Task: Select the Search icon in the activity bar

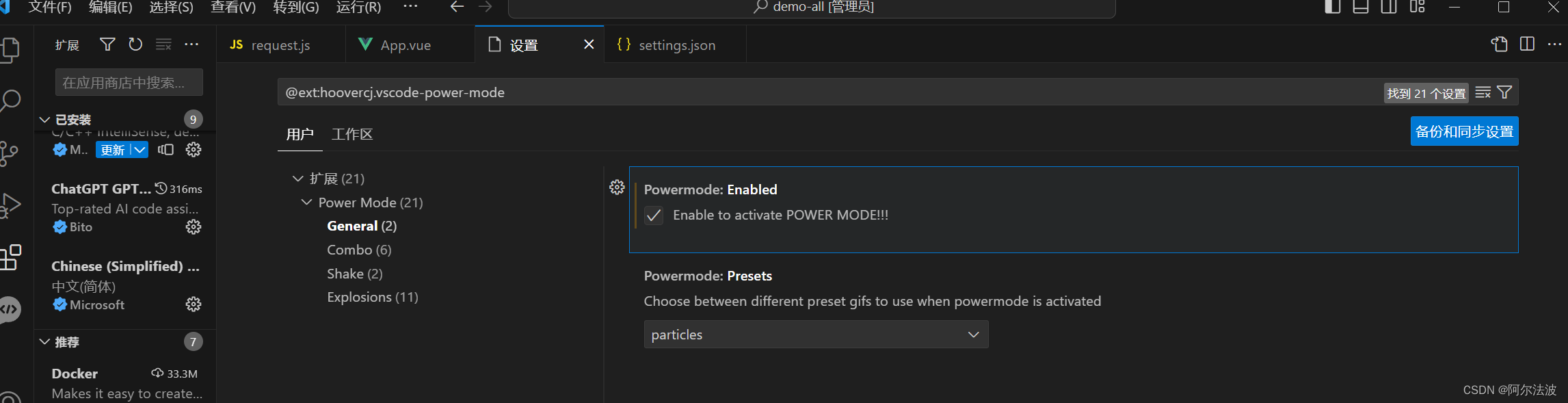Action: [11, 100]
